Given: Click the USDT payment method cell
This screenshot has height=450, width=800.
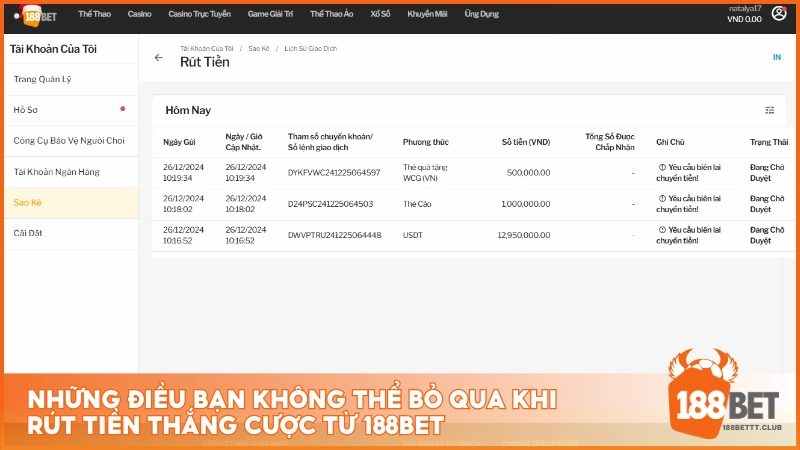Looking at the screenshot, I should point(412,235).
